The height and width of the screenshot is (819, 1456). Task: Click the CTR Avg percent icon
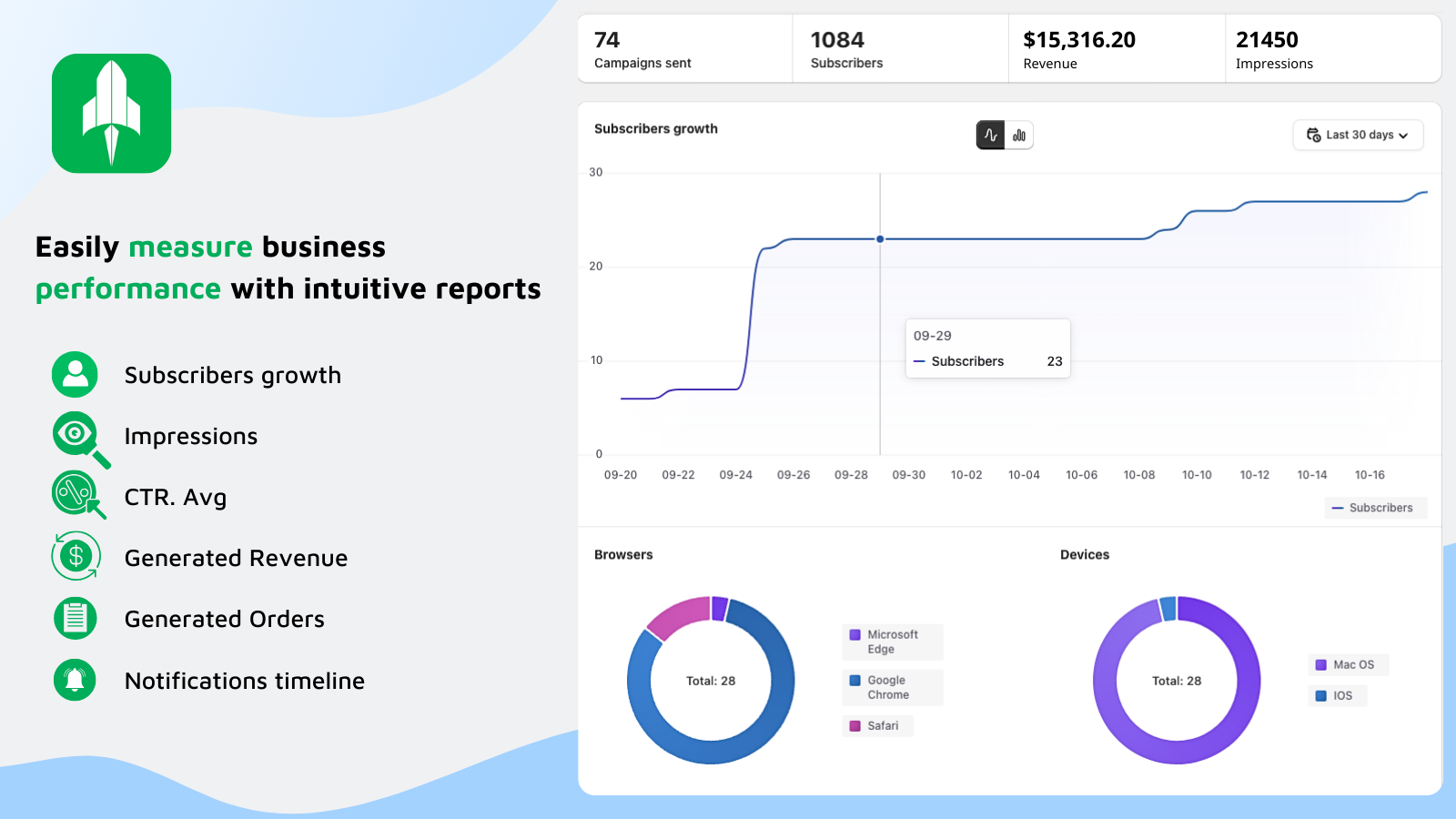point(78,495)
